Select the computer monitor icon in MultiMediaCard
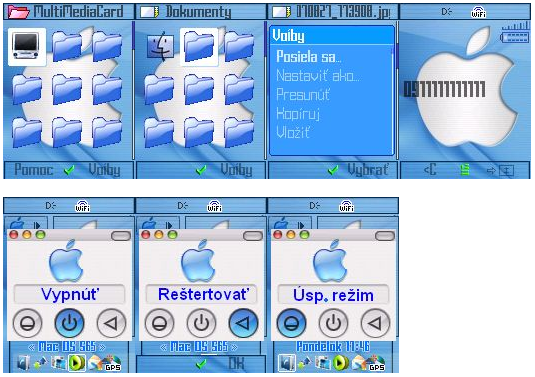This screenshot has width=535, height=377. click(x=27, y=47)
